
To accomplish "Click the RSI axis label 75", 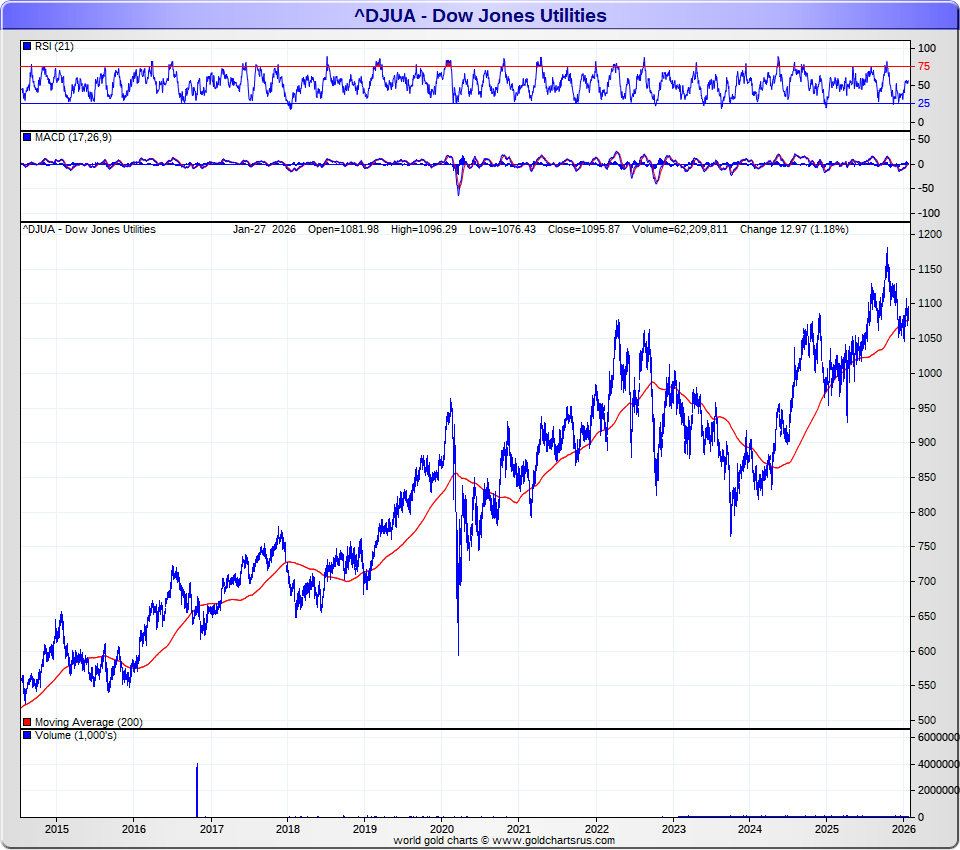I will [x=925, y=67].
